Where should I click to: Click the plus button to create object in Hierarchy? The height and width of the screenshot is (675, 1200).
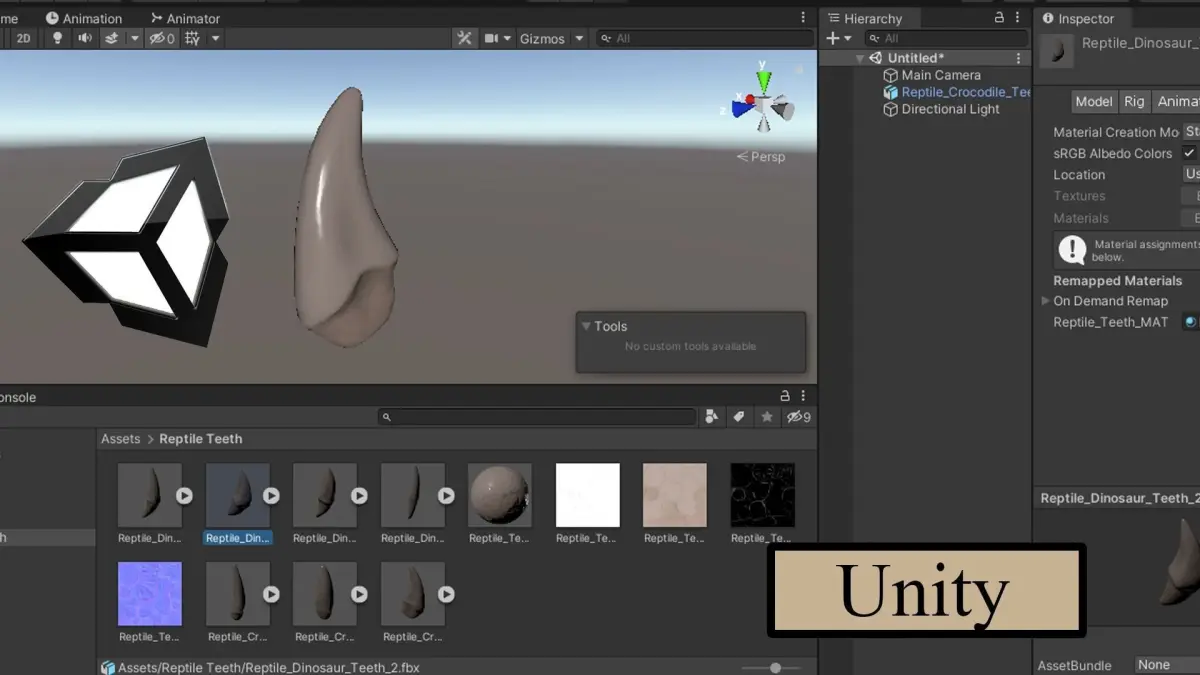click(x=832, y=38)
